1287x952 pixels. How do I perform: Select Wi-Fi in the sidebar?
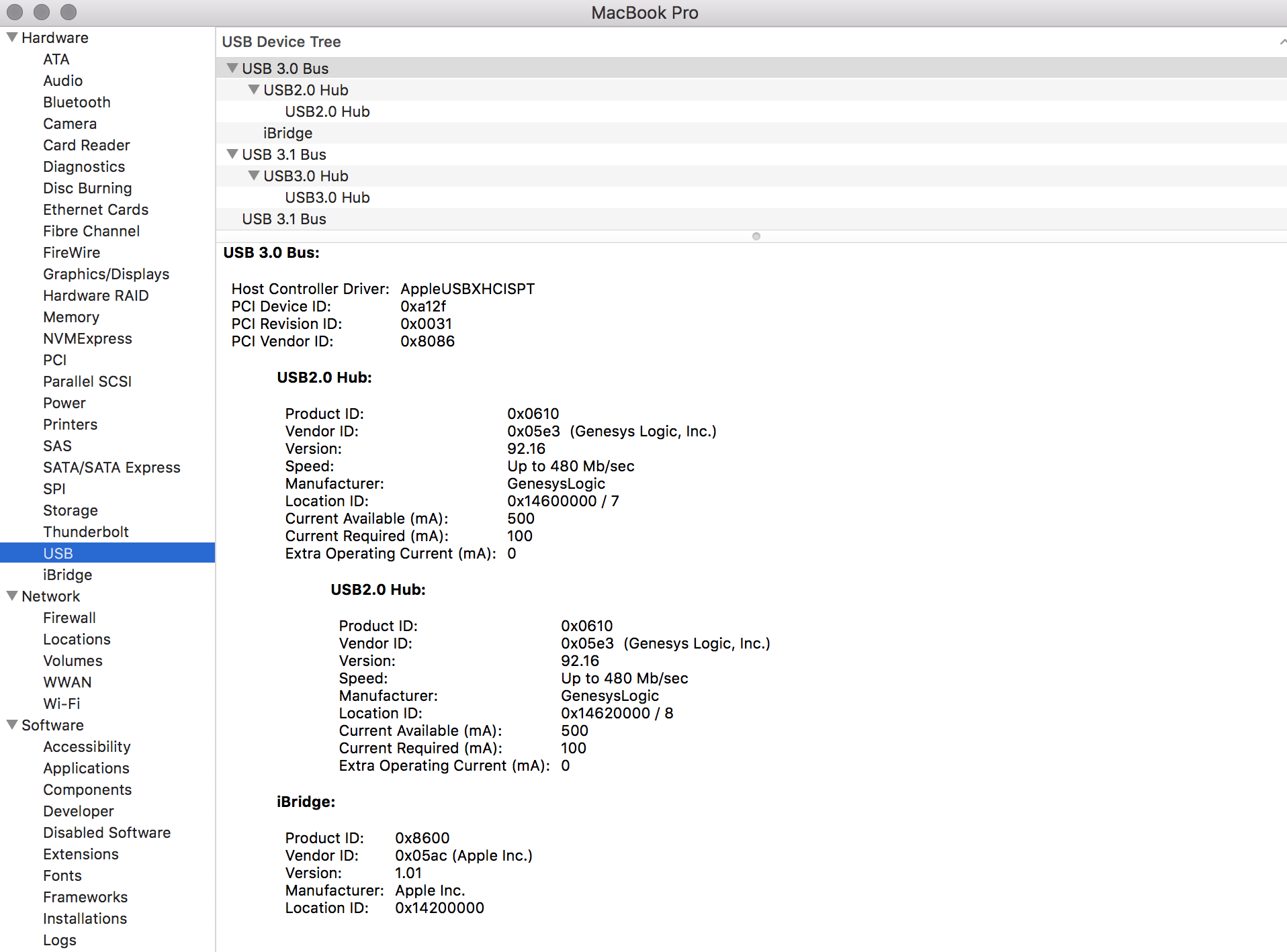(61, 704)
